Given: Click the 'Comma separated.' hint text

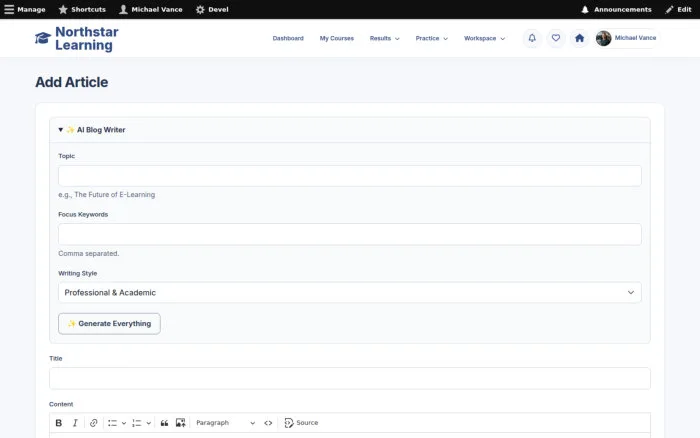Looking at the screenshot, I should [x=88, y=254].
